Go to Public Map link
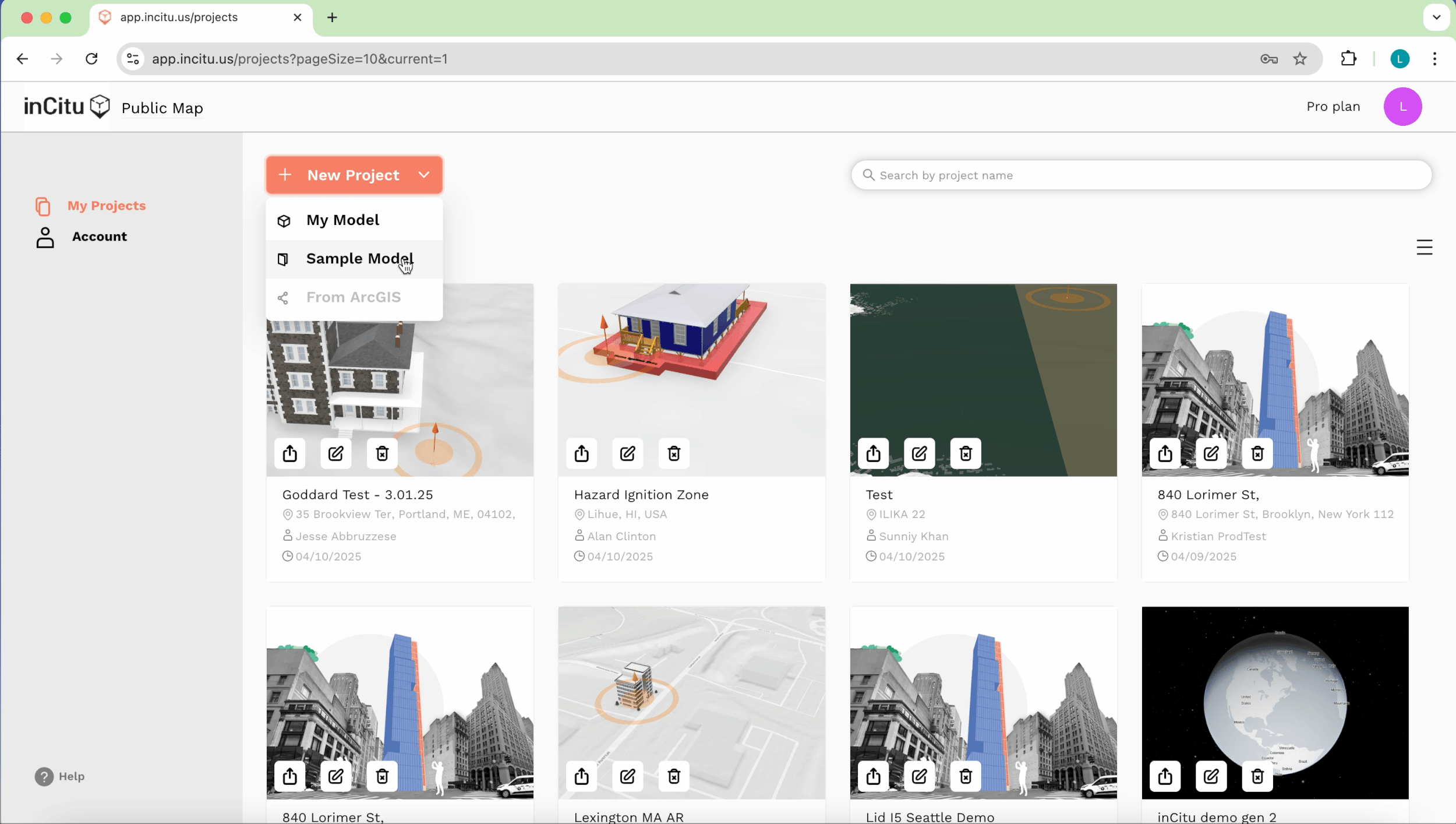1456x824 pixels. [162, 108]
